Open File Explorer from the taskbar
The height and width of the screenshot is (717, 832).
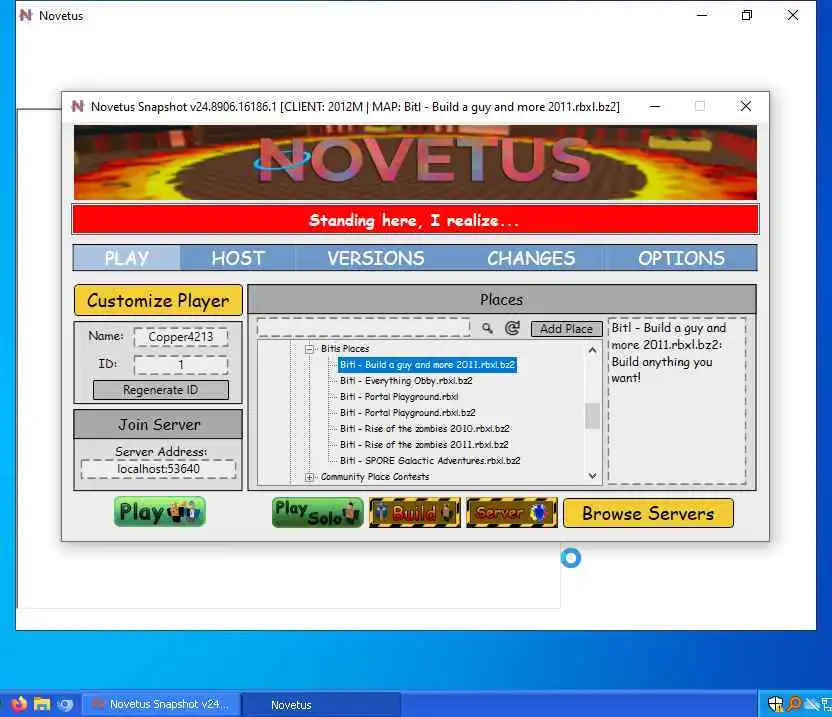[x=42, y=704]
